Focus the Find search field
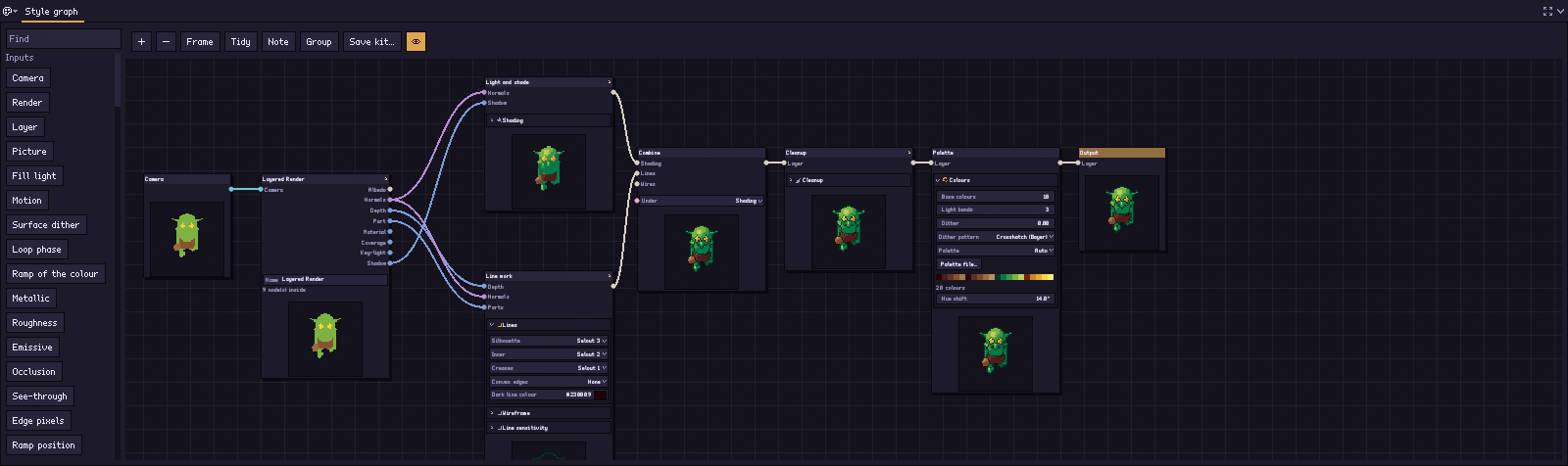The height and width of the screenshot is (466, 1568). click(63, 38)
